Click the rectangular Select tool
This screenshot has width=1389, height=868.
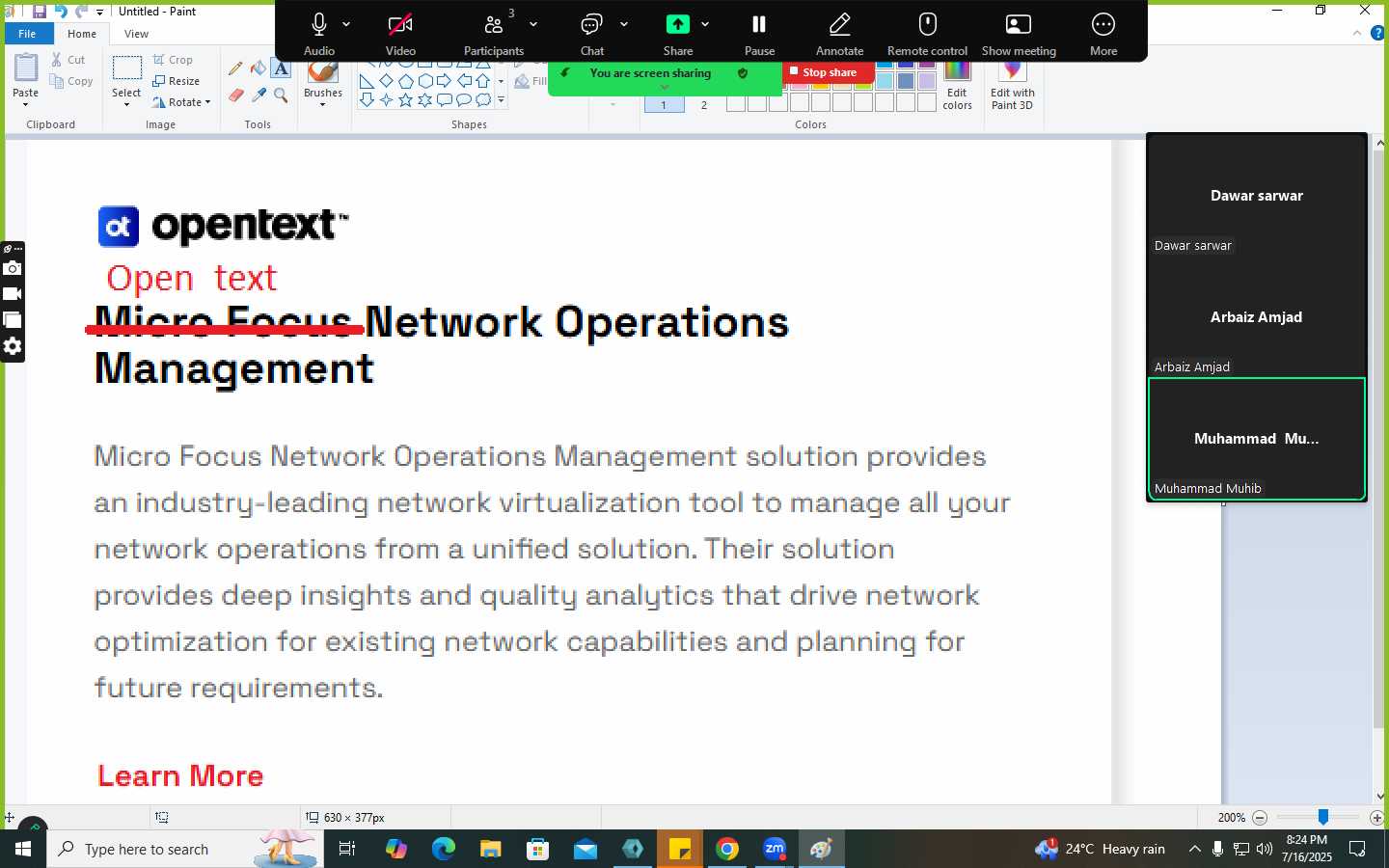point(126,69)
